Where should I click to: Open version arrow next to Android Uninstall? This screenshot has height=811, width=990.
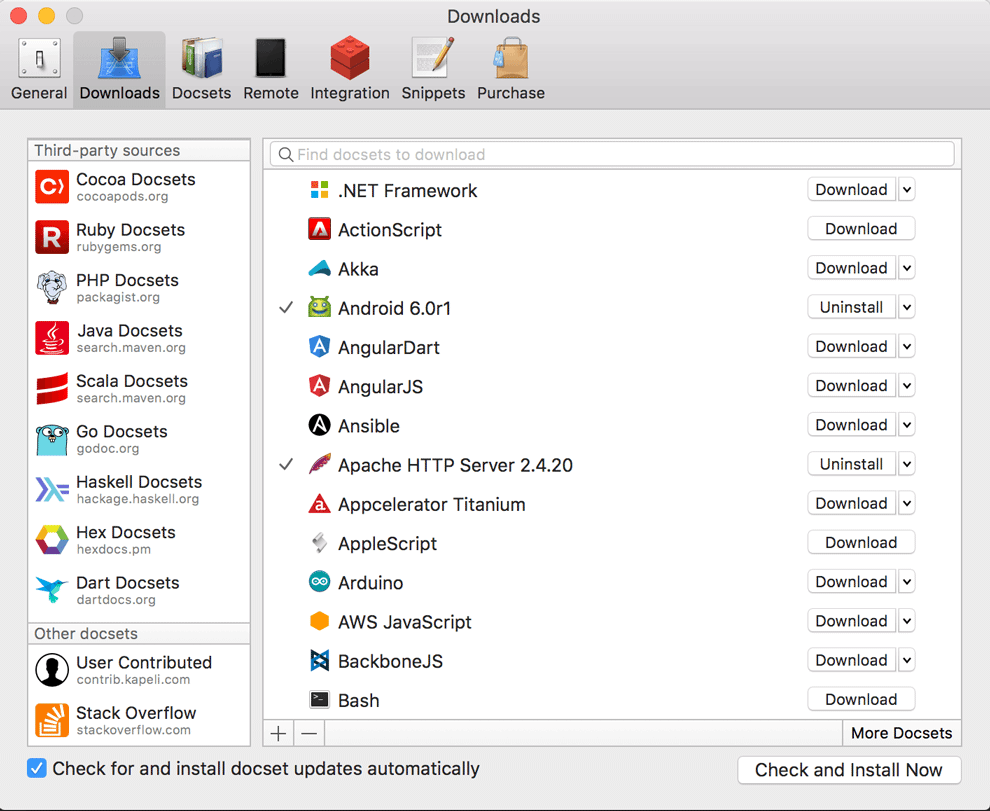906,308
